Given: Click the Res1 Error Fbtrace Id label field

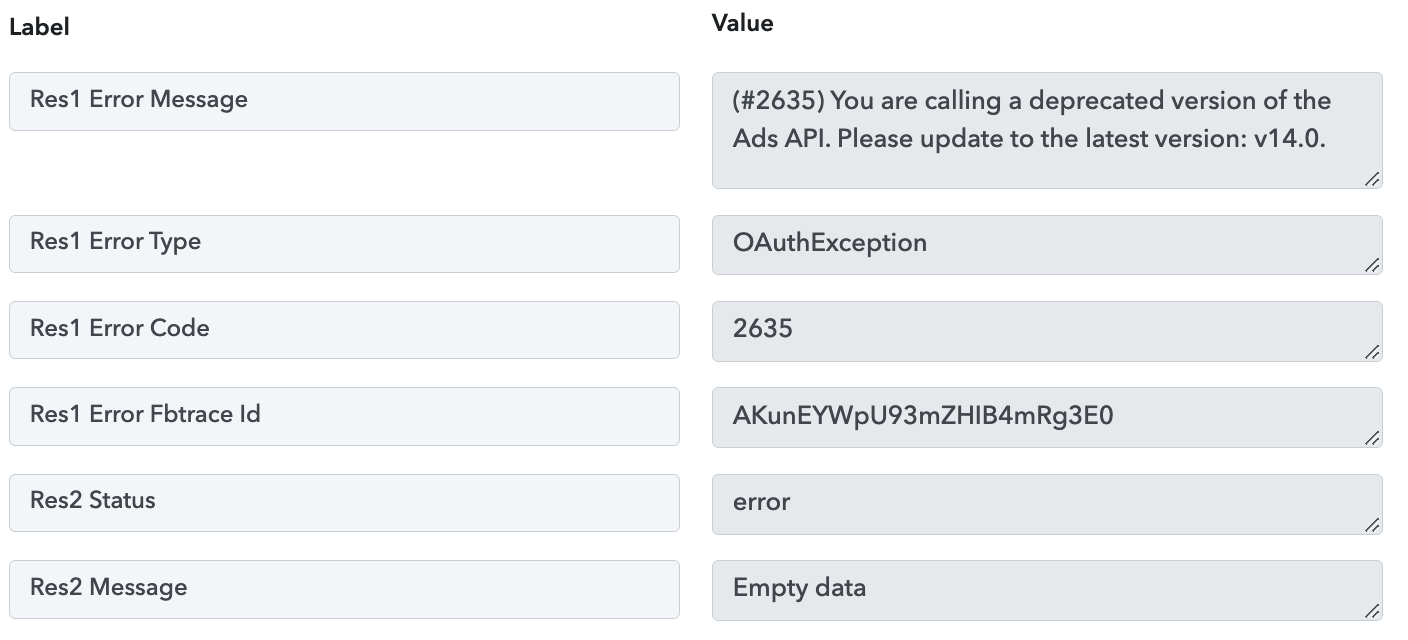Looking at the screenshot, I should tap(344, 415).
